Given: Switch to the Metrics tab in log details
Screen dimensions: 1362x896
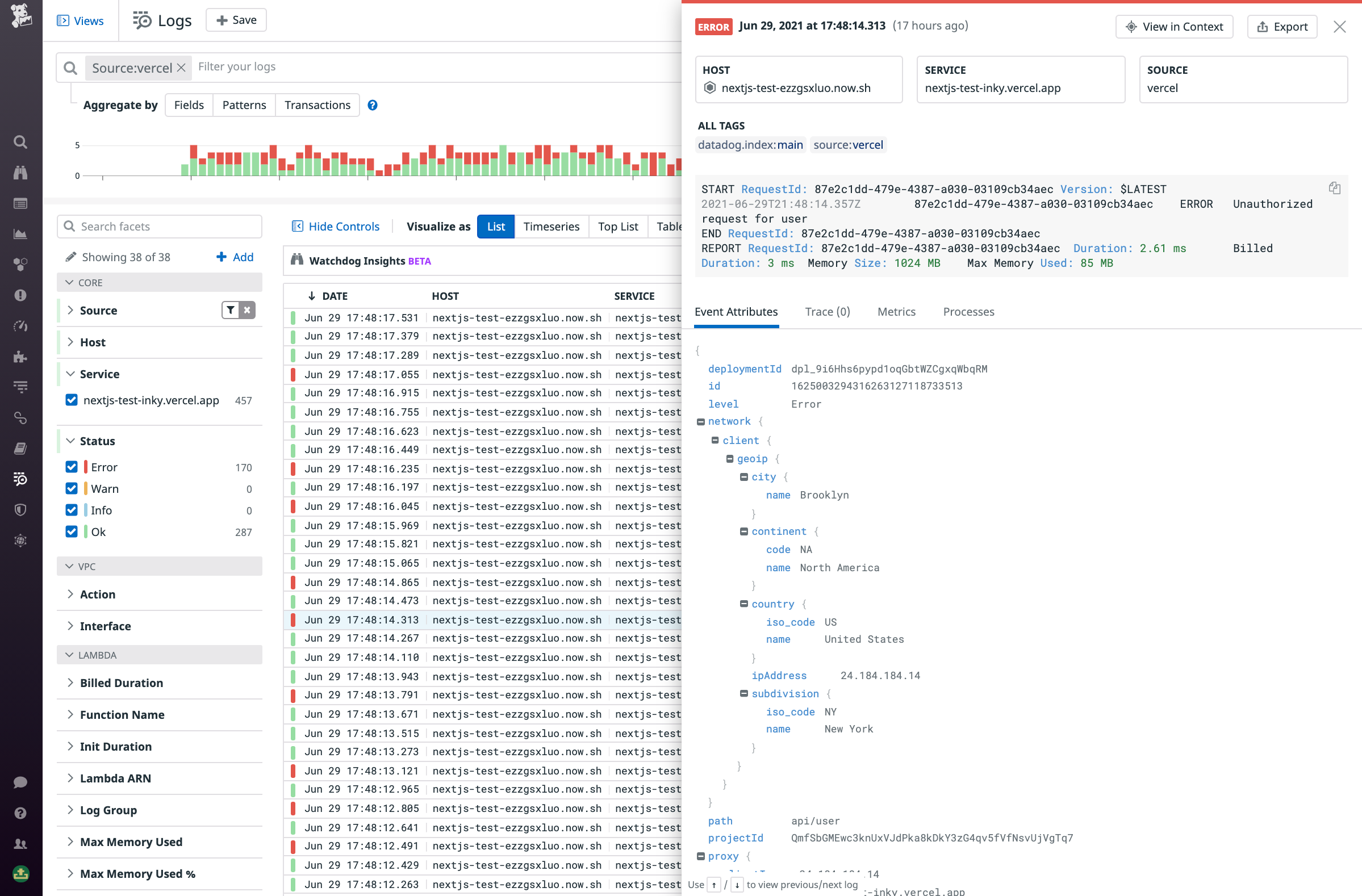Looking at the screenshot, I should pos(896,312).
